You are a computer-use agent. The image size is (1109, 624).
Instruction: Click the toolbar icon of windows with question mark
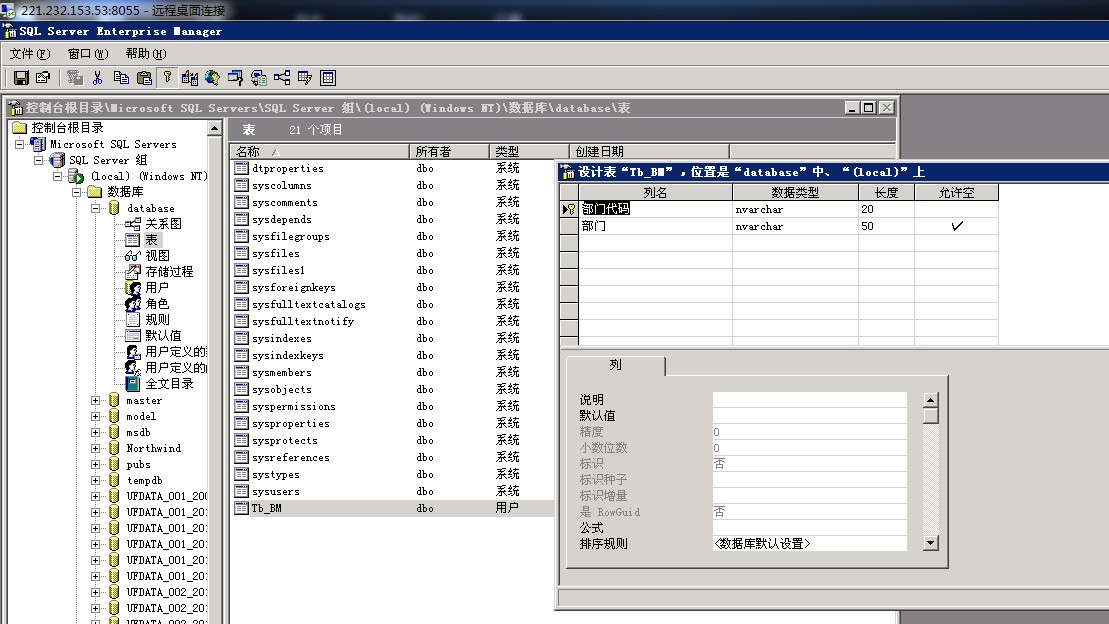point(236,78)
